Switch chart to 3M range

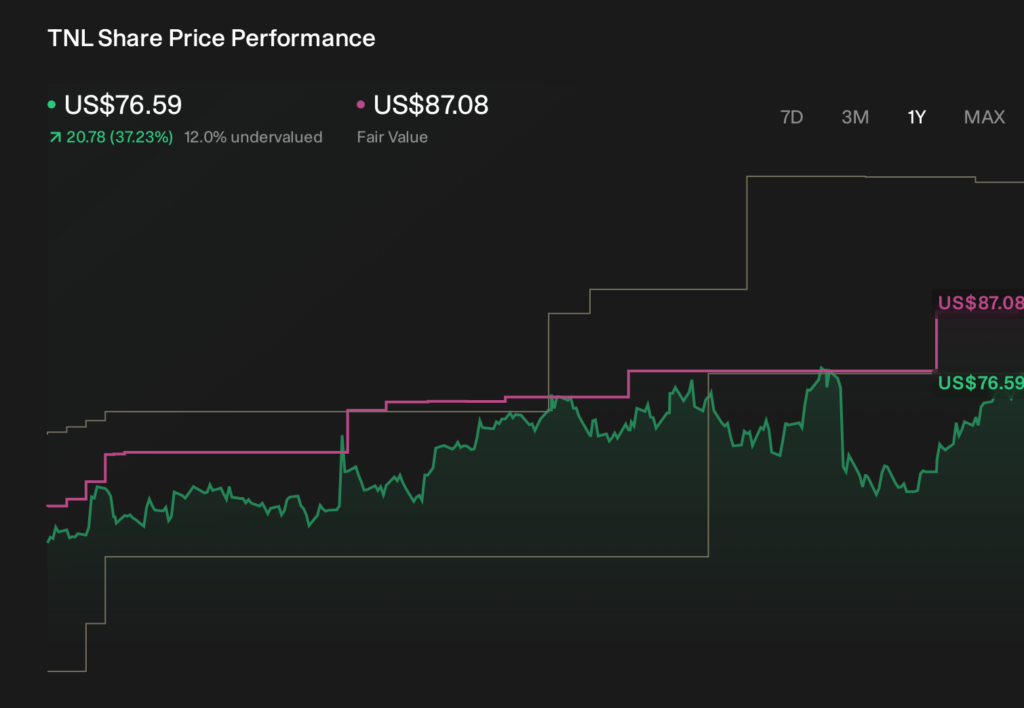pos(855,118)
